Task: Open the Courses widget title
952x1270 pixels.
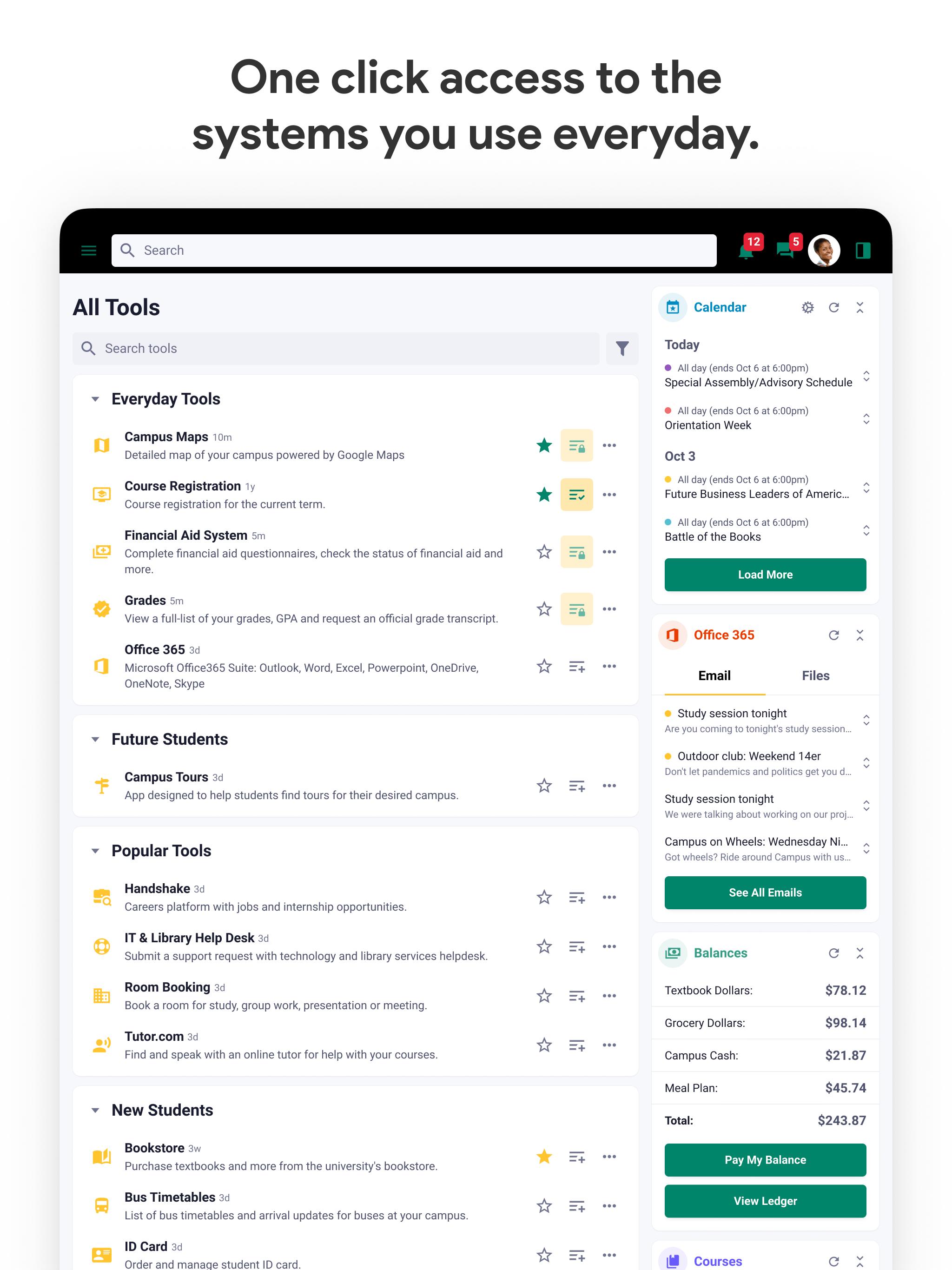Action: point(718,1261)
